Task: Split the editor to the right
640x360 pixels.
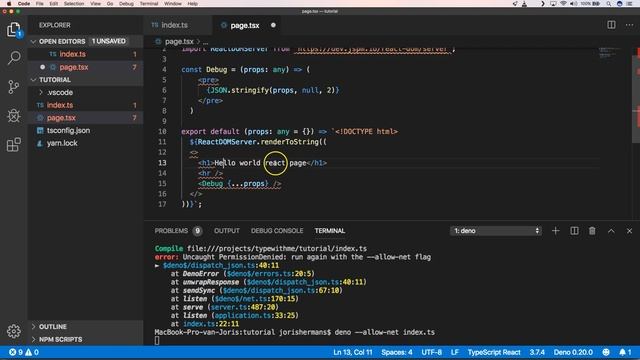Action: 611,25
